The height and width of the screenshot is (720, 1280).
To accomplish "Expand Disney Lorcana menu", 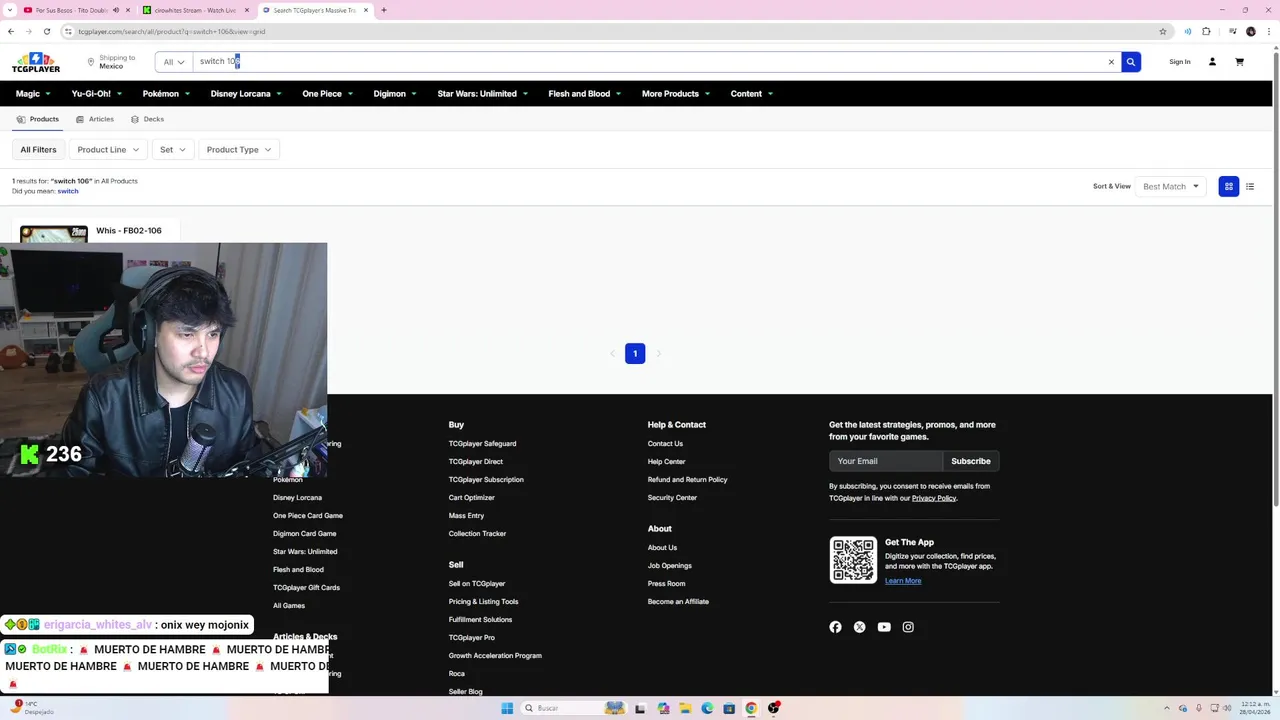I will pos(246,94).
